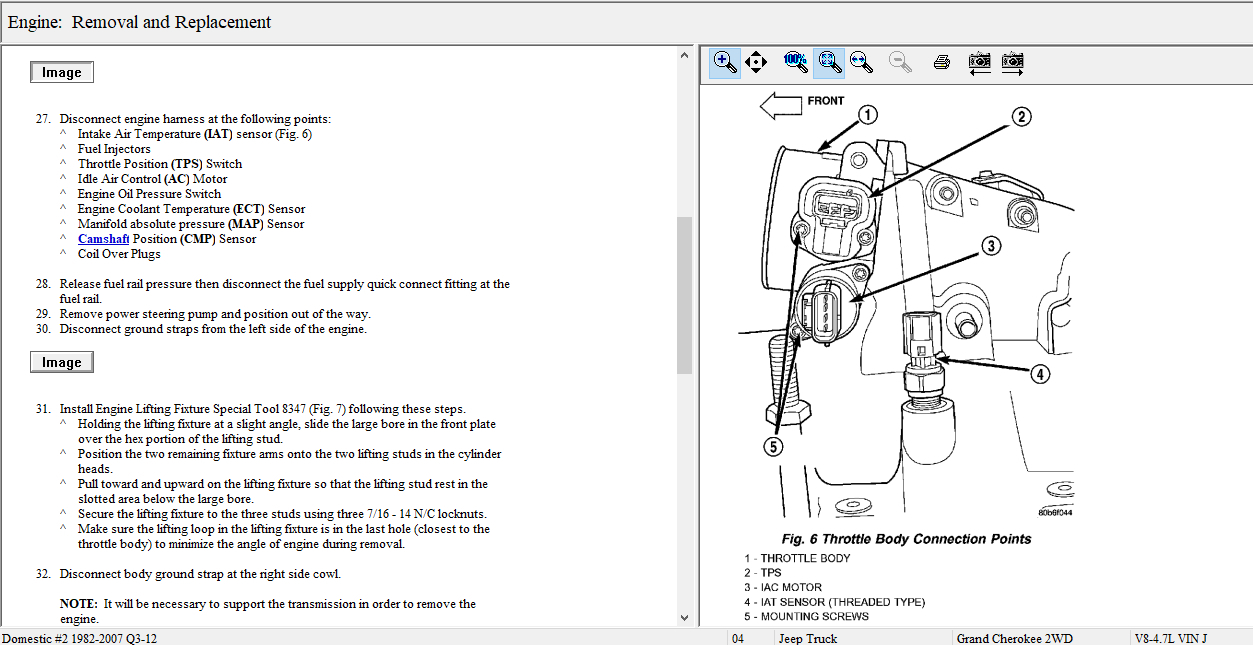
Task: Click the fit-to-window zoom icon
Action: [829, 62]
